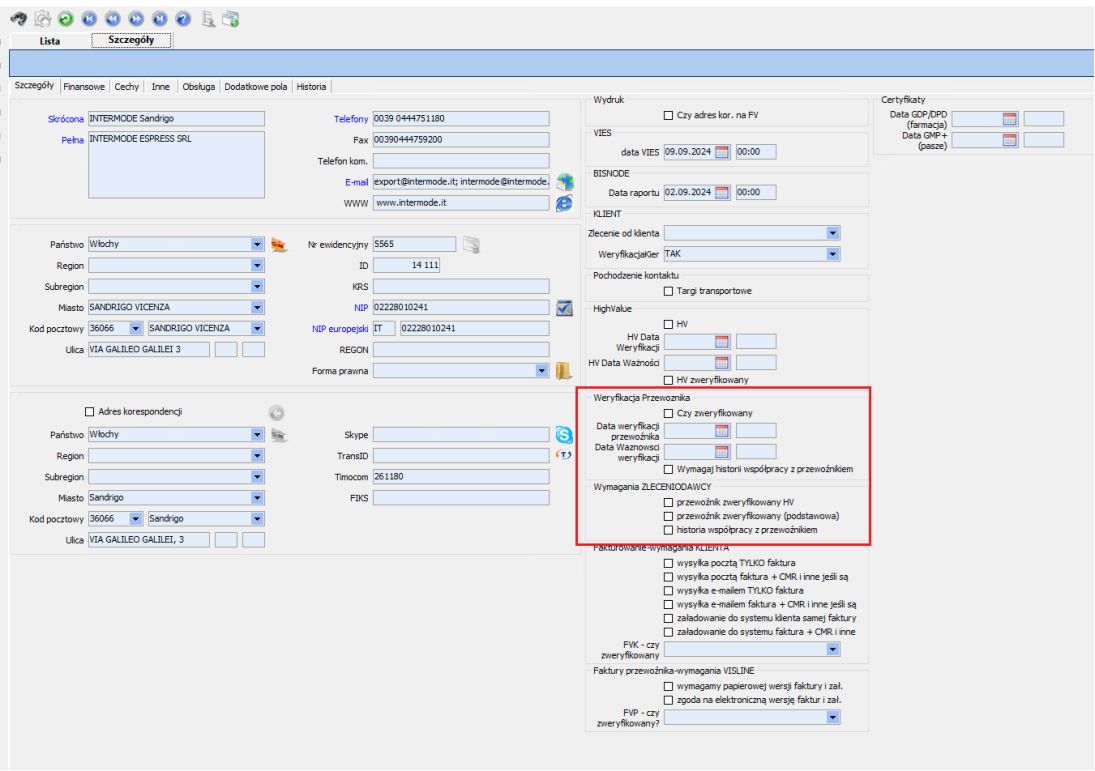
Task: Expand 'Forma prawna' dropdown
Action: 542,371
